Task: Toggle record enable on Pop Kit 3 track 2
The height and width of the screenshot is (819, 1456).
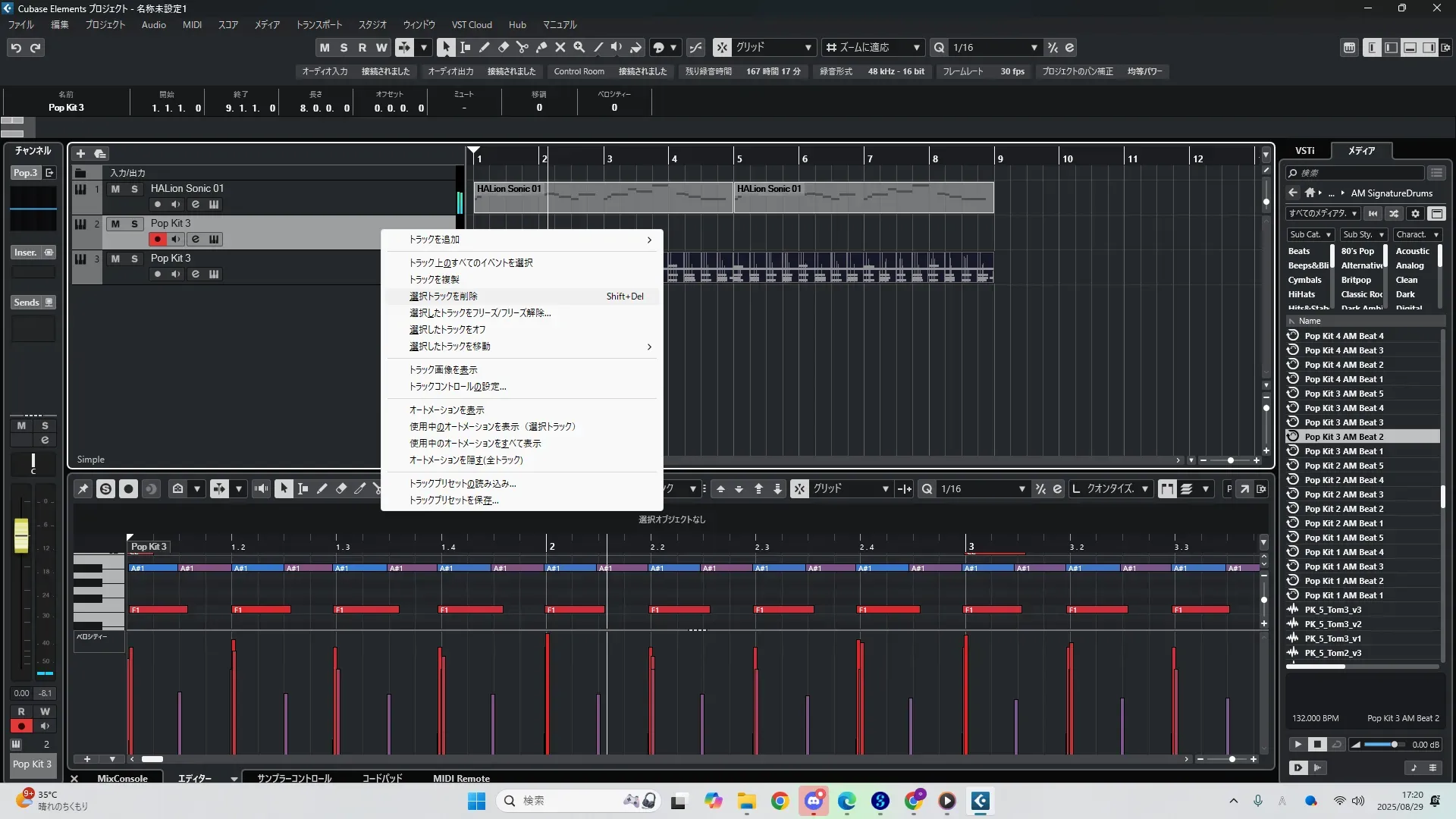Action: 157,239
